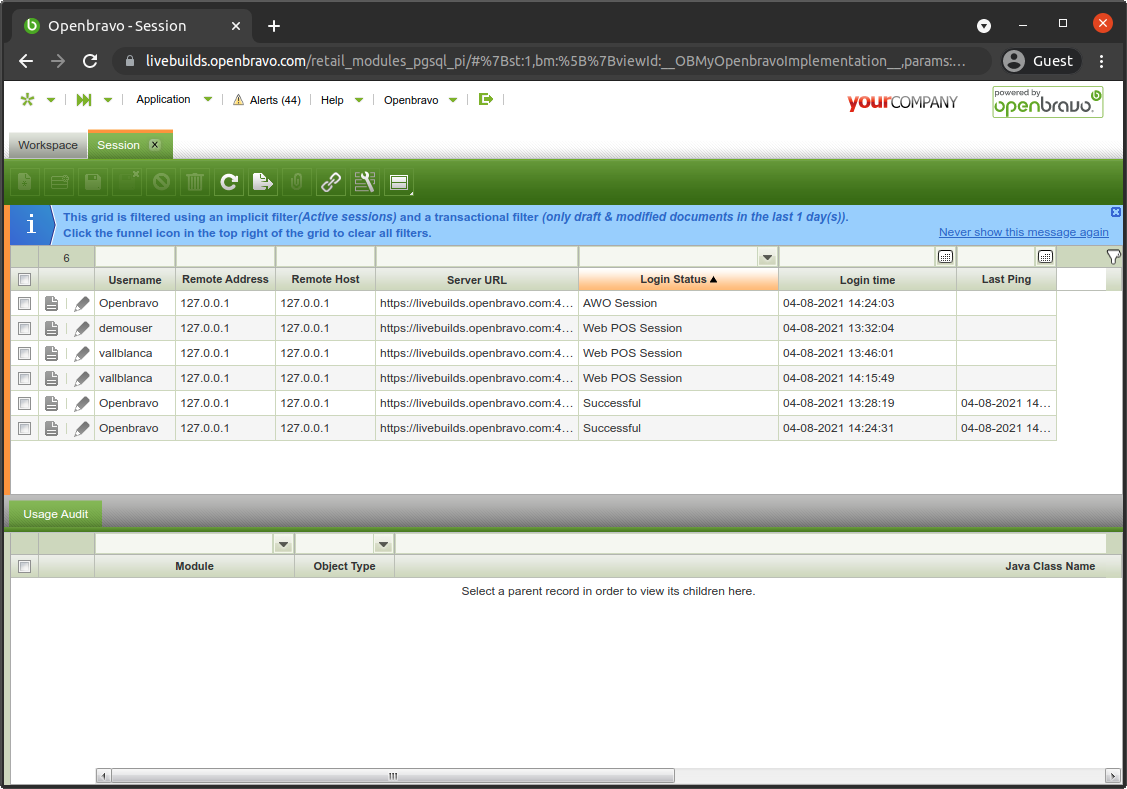Select checkbox for the demouser row
The height and width of the screenshot is (789, 1127).
pos(25,329)
